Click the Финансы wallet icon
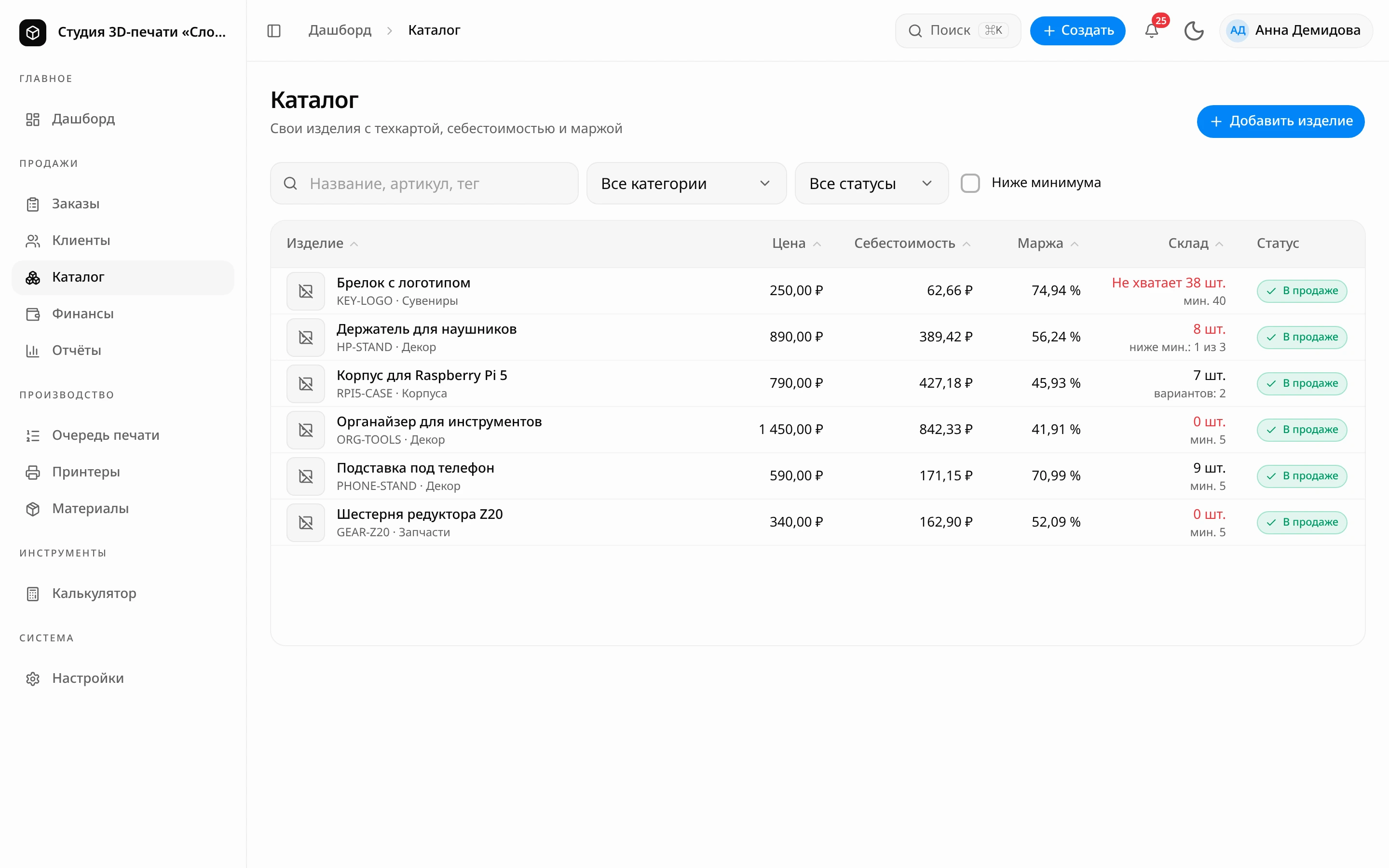 [x=33, y=314]
